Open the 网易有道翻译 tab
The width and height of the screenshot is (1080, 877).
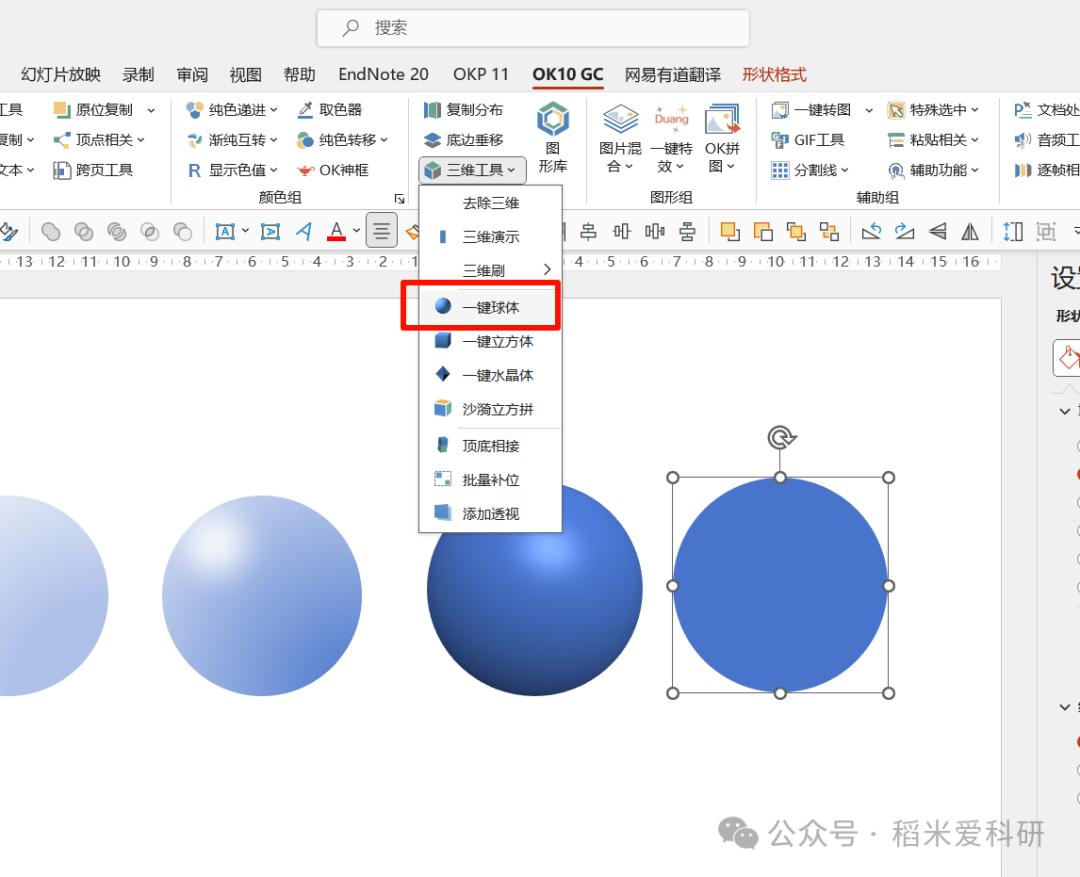[x=673, y=74]
